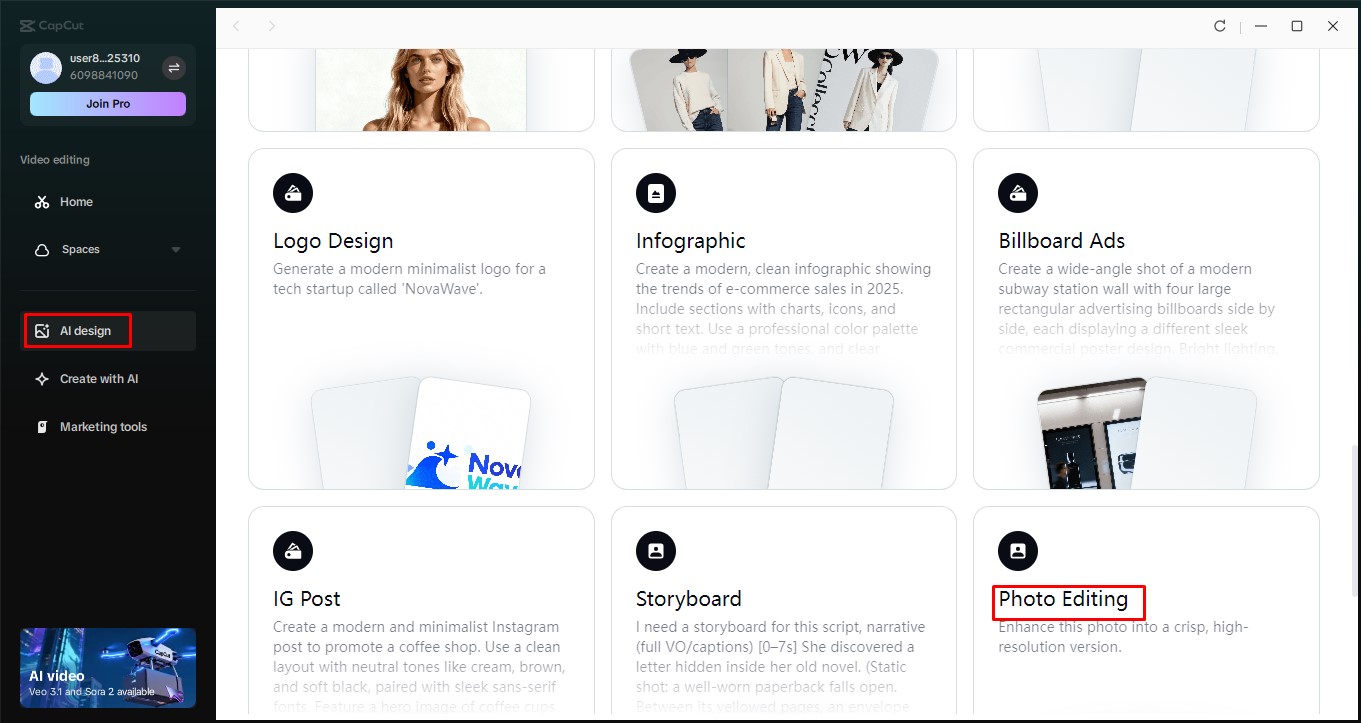Screen dimensions: 1361x723
Task: Expand the Spaces dropdown
Action: tap(176, 249)
